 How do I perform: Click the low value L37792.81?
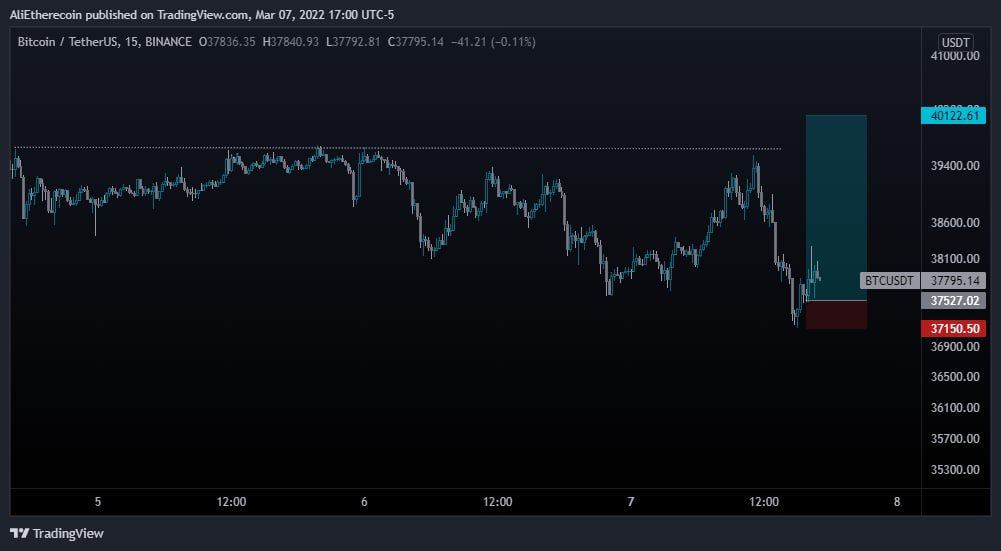(x=353, y=42)
